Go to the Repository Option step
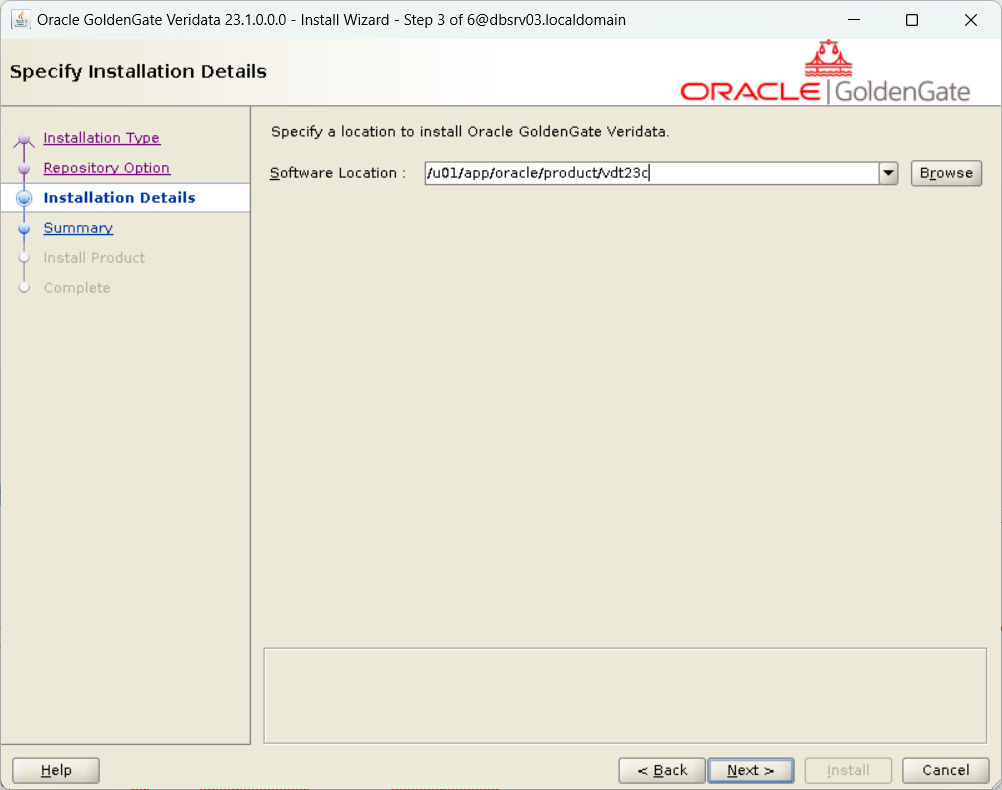This screenshot has height=790, width=1002. pyautogui.click(x=107, y=168)
